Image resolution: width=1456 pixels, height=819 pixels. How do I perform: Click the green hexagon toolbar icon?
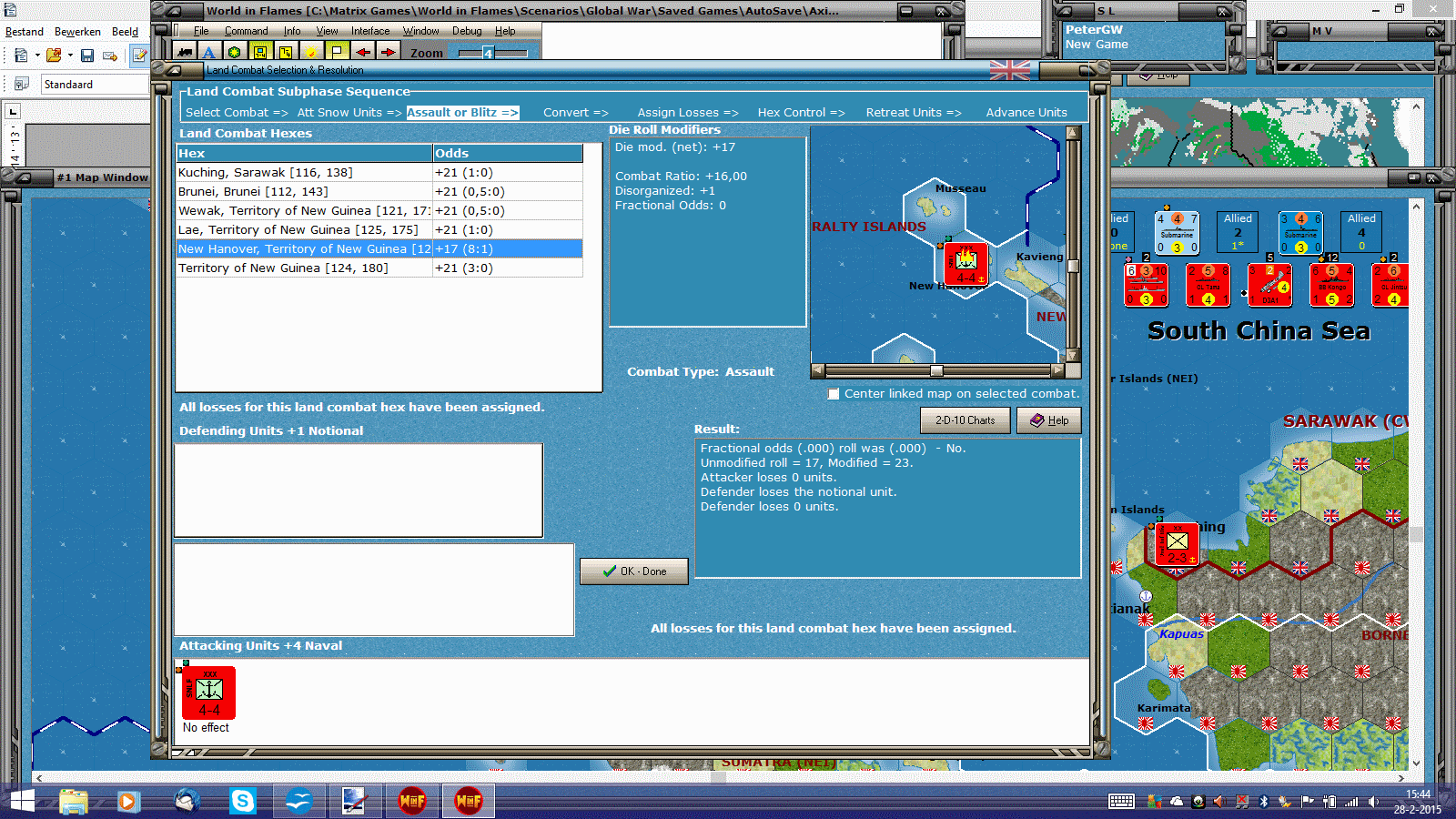coord(235,53)
